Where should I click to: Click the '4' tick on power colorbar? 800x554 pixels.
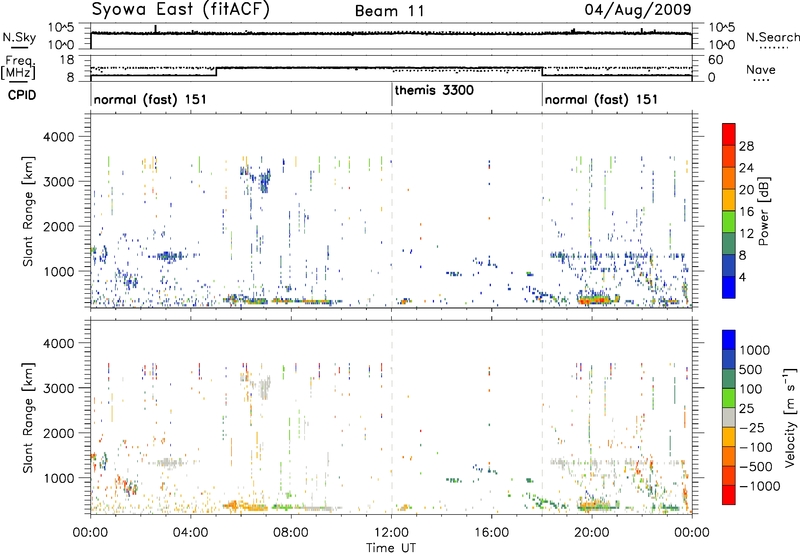pos(742,278)
